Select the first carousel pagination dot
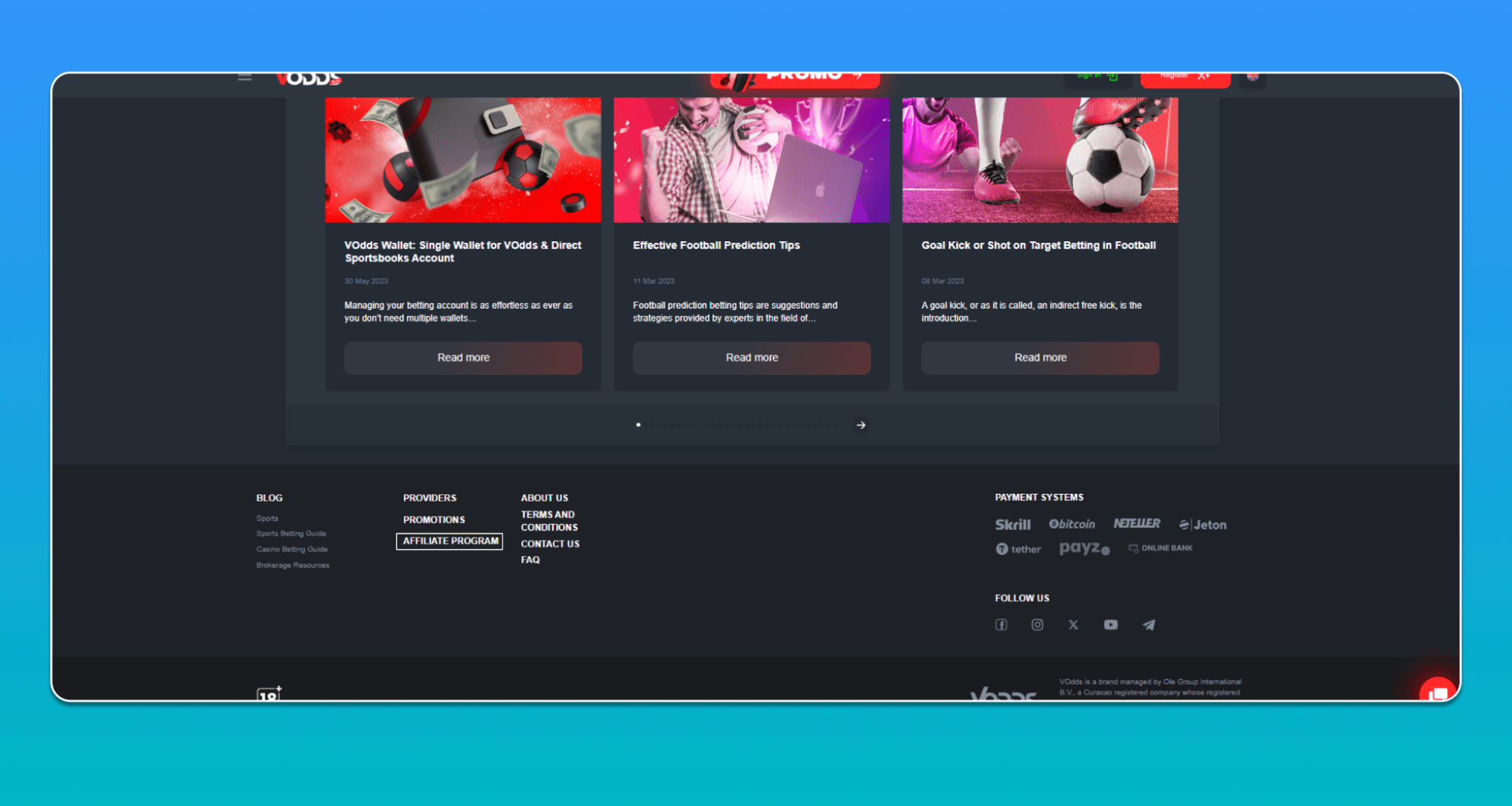The width and height of the screenshot is (1512, 806). pos(638,425)
